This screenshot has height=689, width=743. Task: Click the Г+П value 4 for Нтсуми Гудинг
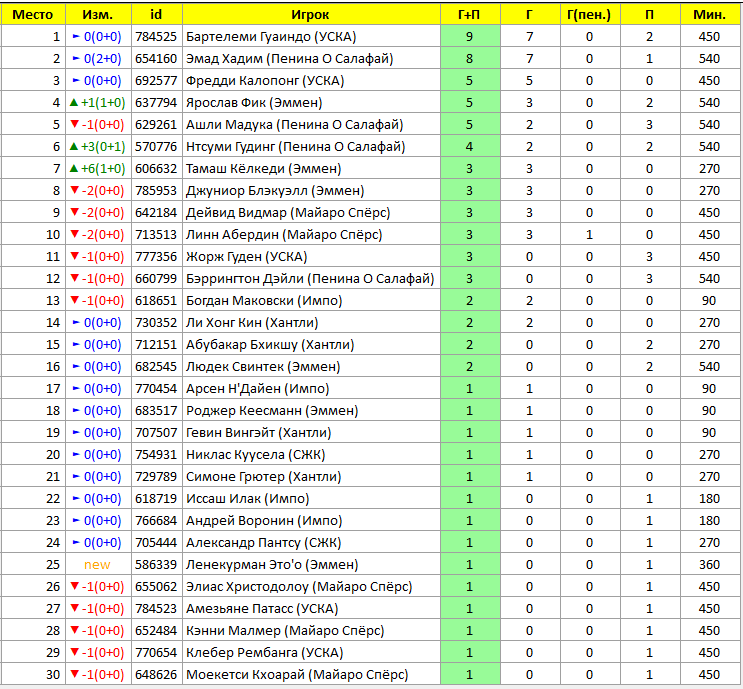point(470,147)
